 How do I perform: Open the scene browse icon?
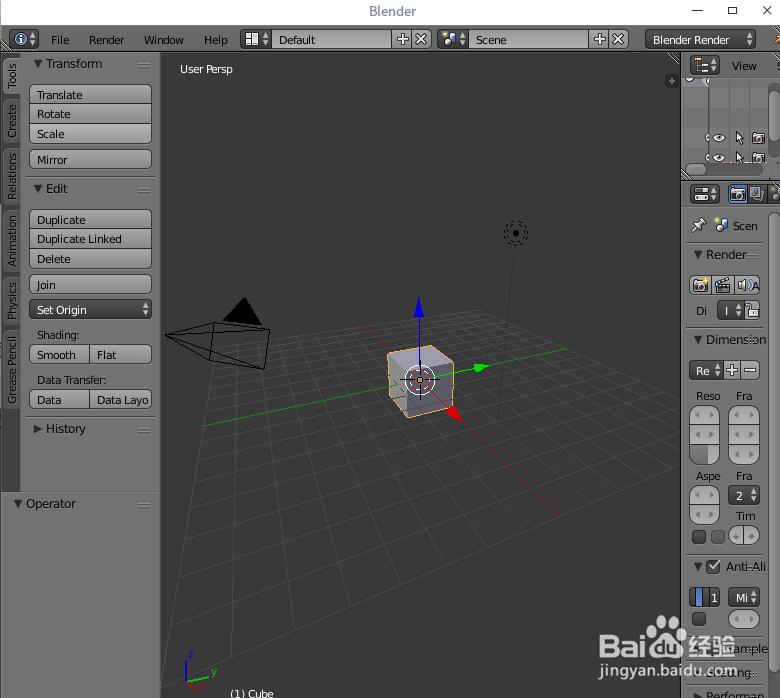(453, 39)
